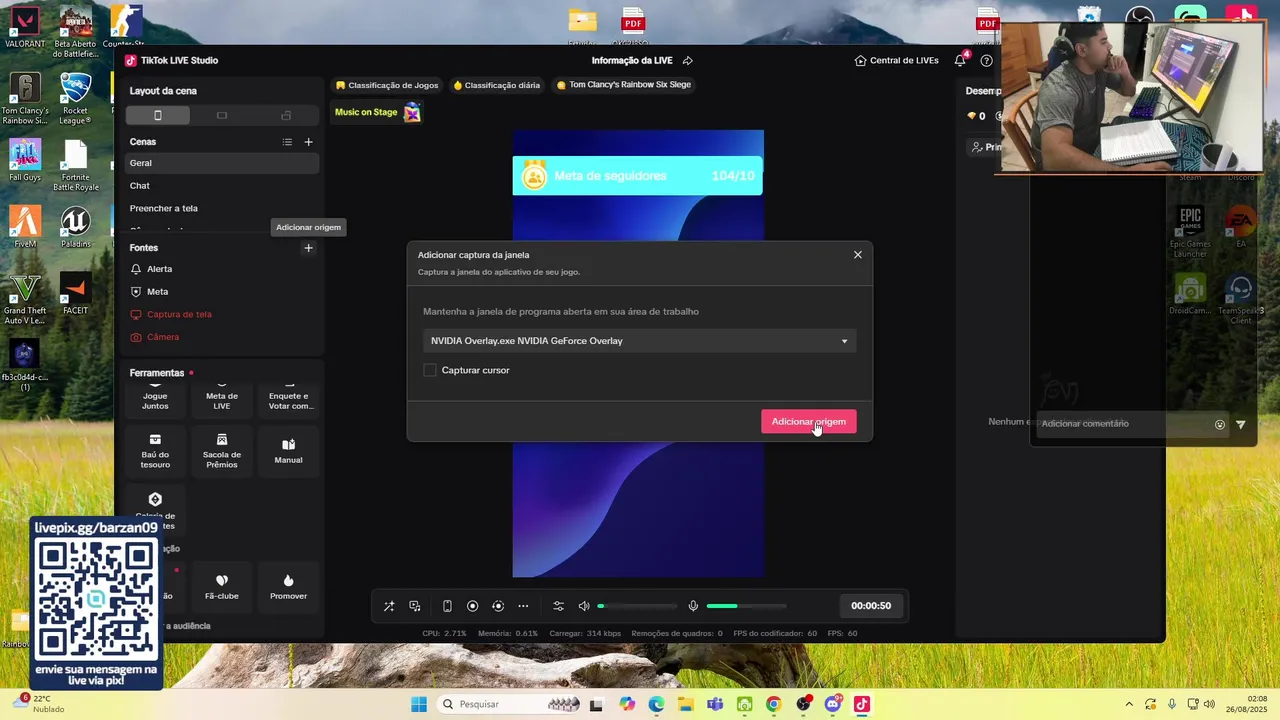Open the VALORANT desktop shortcut

pos(24,27)
